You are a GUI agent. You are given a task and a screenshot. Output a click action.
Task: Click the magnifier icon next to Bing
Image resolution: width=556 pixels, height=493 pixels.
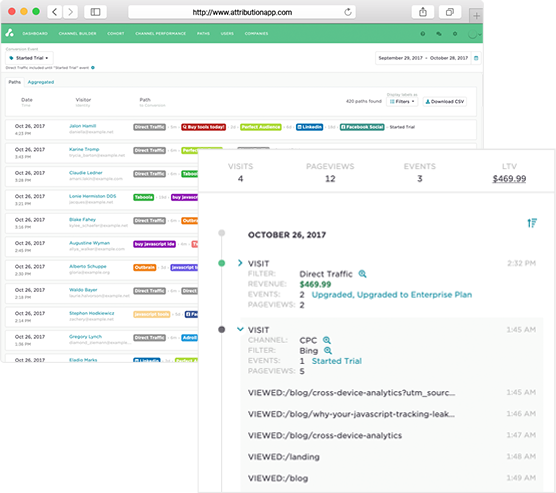point(328,350)
